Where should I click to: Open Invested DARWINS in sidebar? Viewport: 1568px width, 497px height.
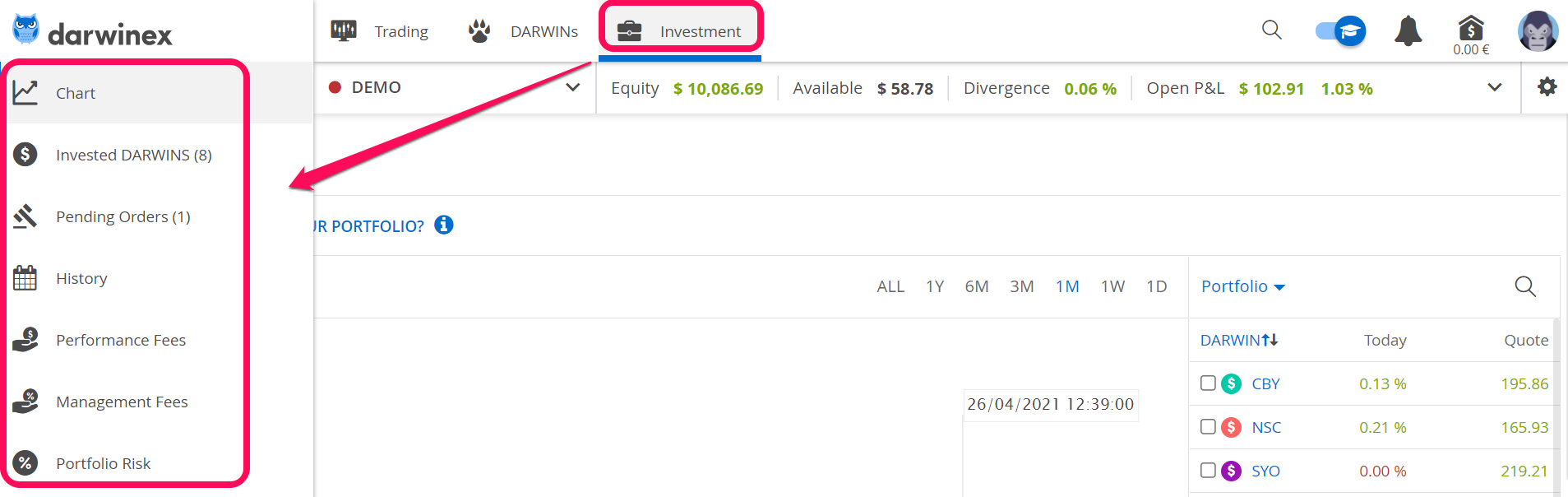pyautogui.click(x=133, y=155)
